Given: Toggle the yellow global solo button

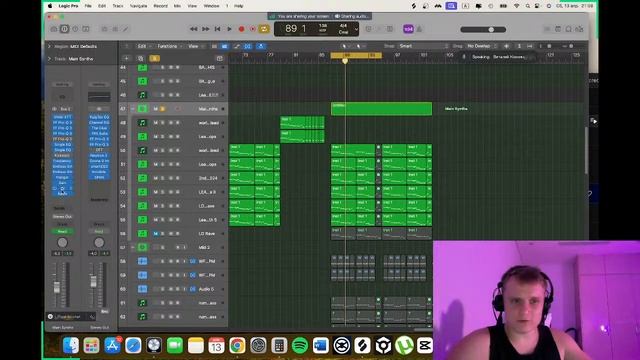Looking at the screenshot, I should pyautogui.click(x=154, y=58).
